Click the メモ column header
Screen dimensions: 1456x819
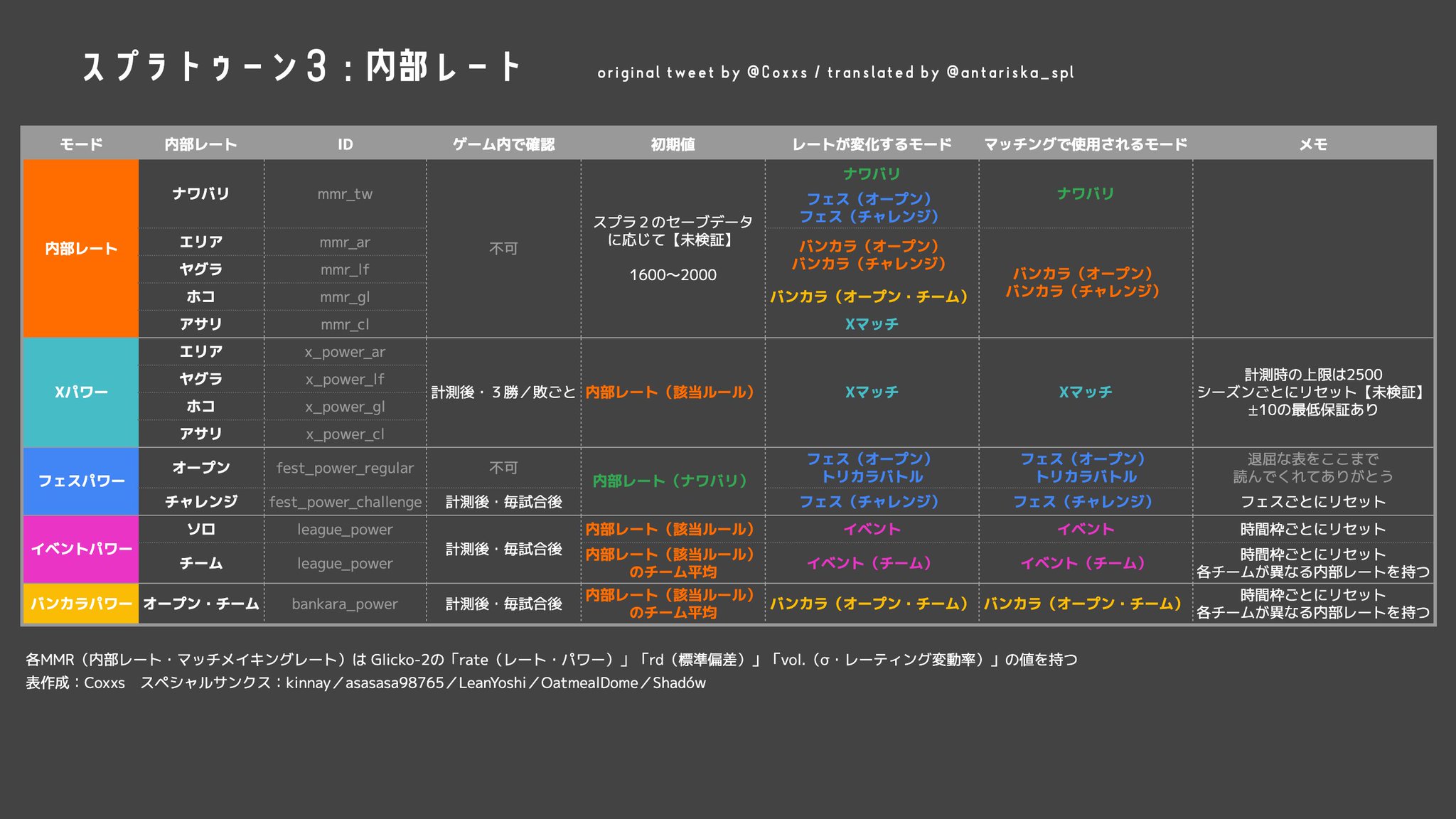click(1313, 144)
